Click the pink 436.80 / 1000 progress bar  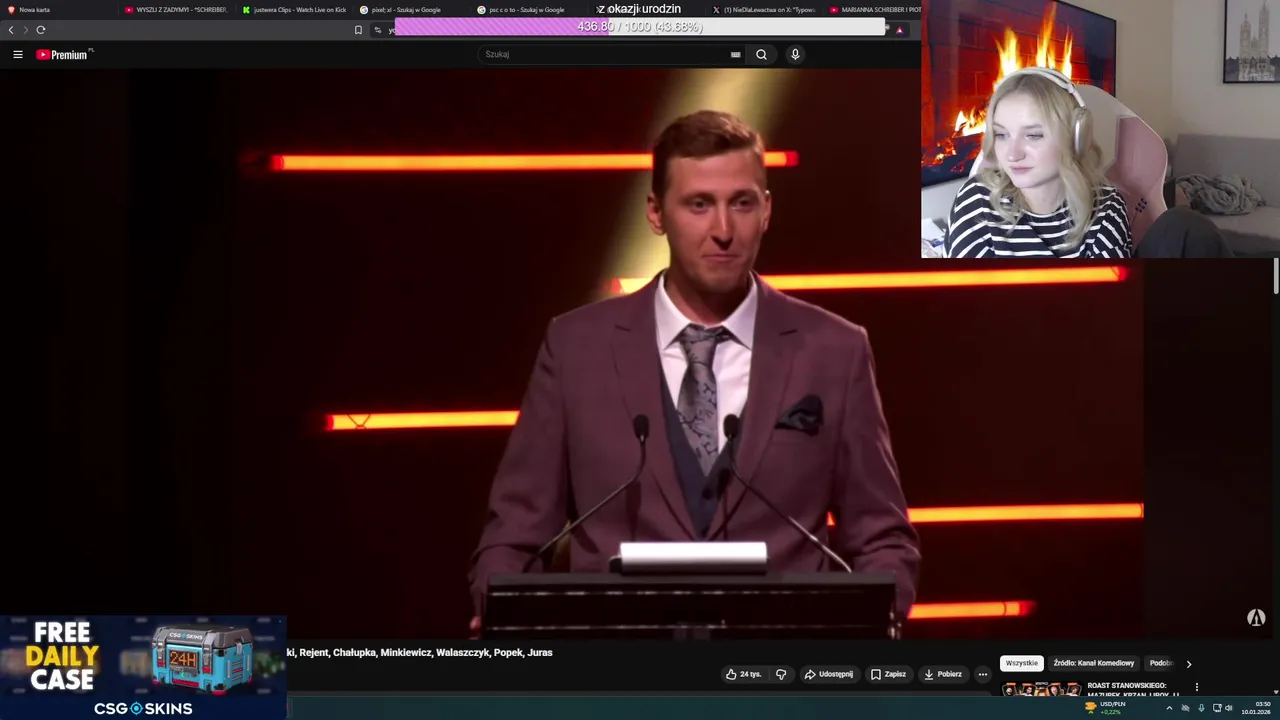click(640, 27)
